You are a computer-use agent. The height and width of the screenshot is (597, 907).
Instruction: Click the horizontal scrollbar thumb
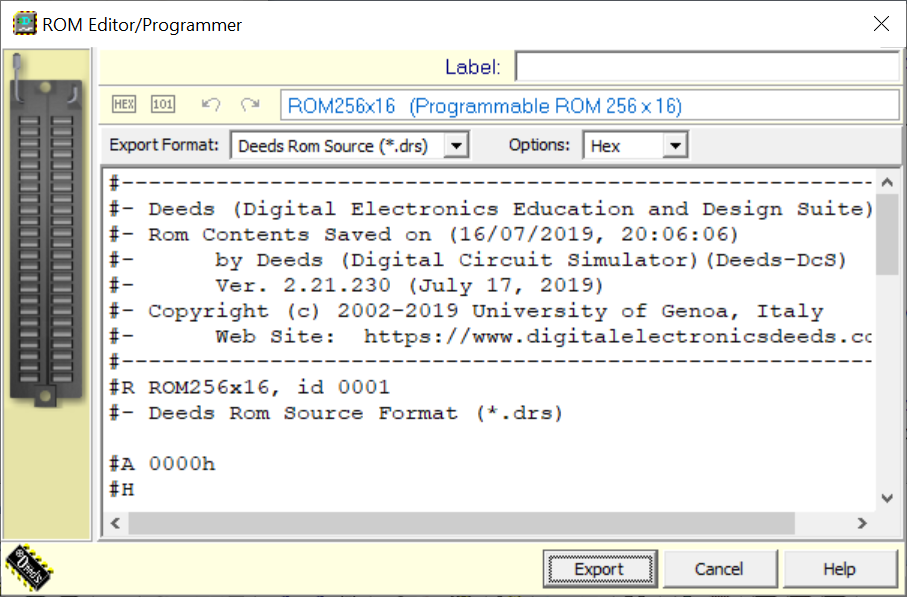pos(462,523)
